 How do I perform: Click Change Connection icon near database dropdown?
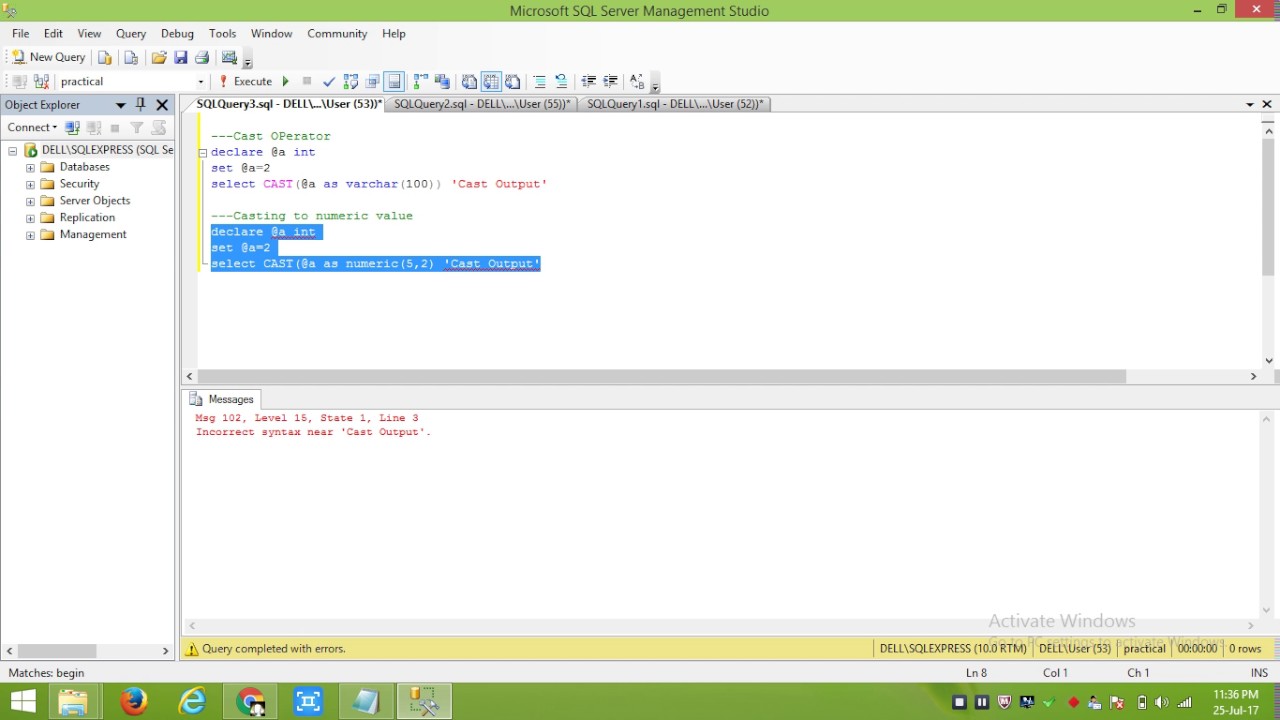coord(42,82)
